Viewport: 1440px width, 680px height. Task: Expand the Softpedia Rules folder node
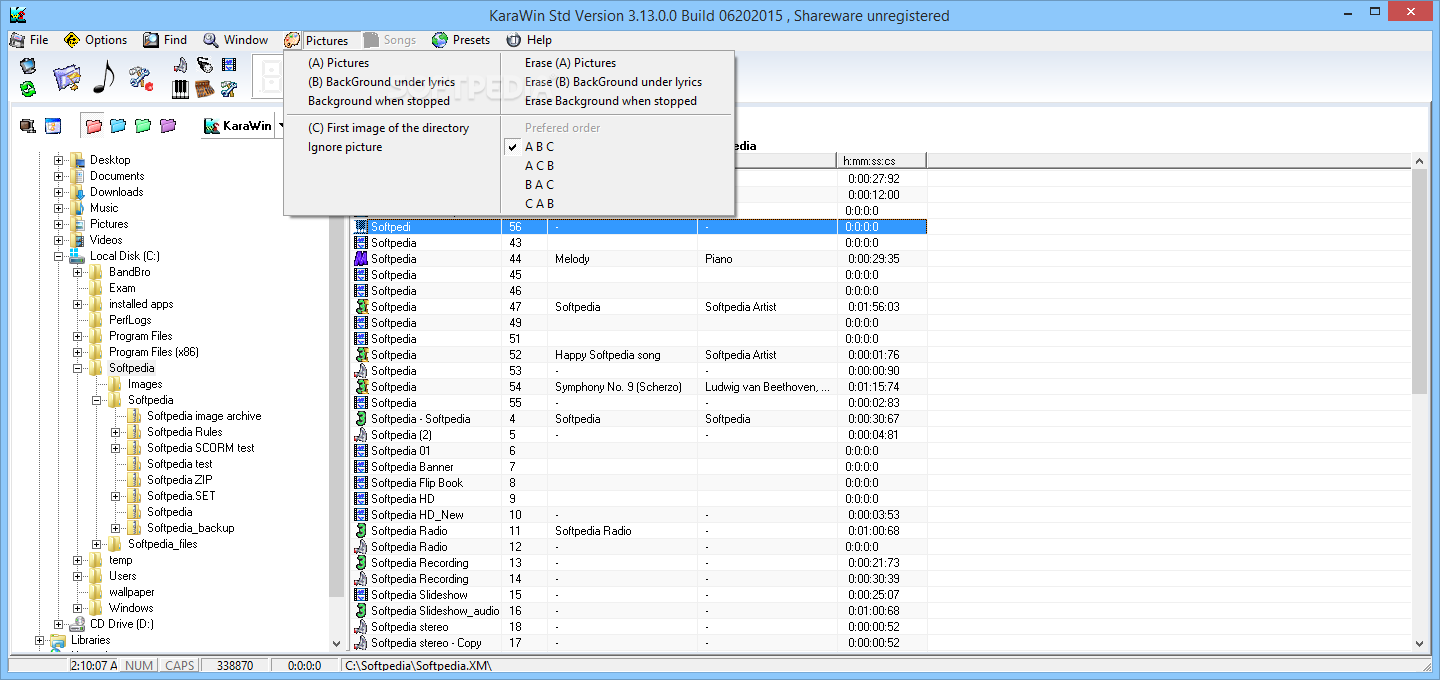coord(116,432)
